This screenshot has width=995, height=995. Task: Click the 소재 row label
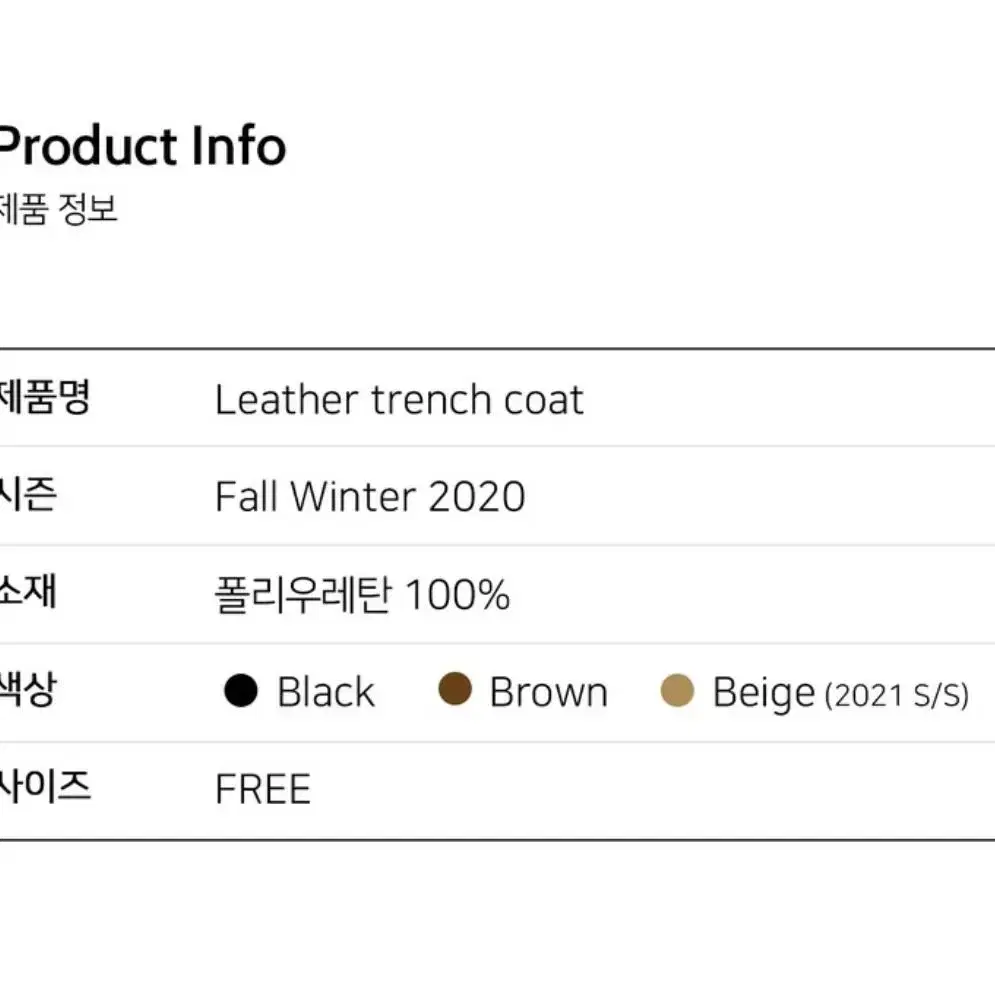[29, 591]
